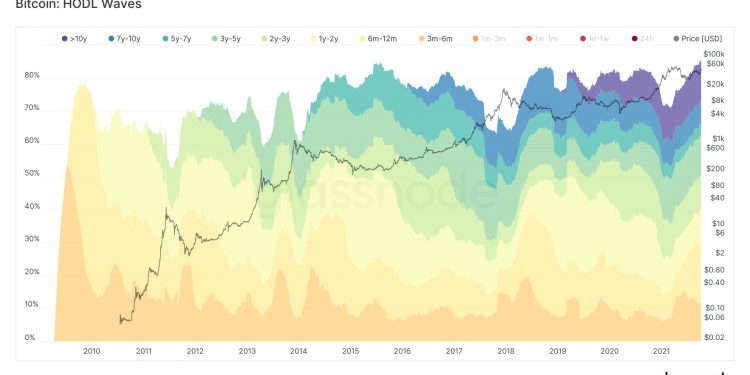Click the 2021 x-axis year label
The image size is (750, 375).
pyautogui.click(x=661, y=351)
